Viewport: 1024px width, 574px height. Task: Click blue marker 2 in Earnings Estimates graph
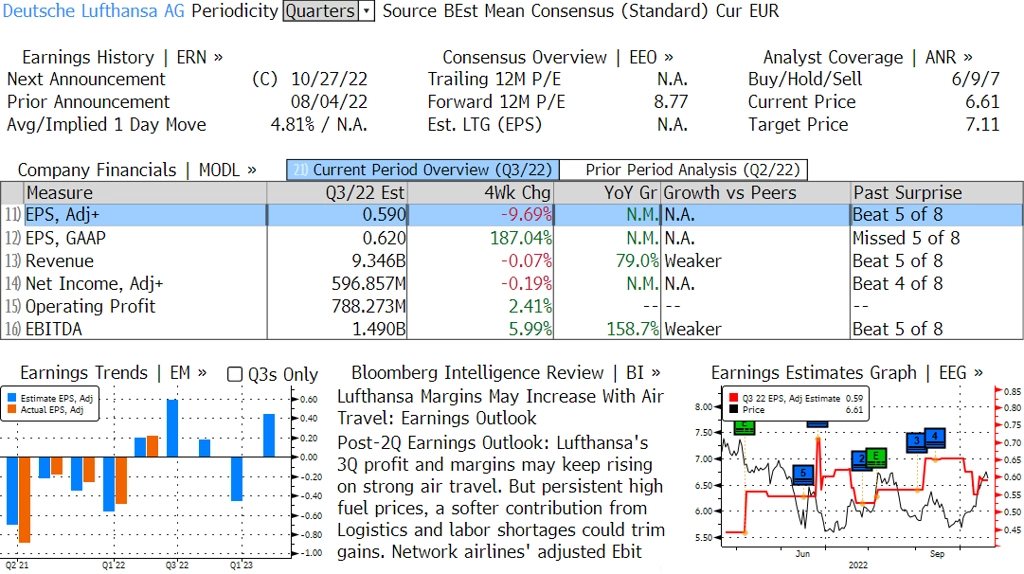pos(861,460)
